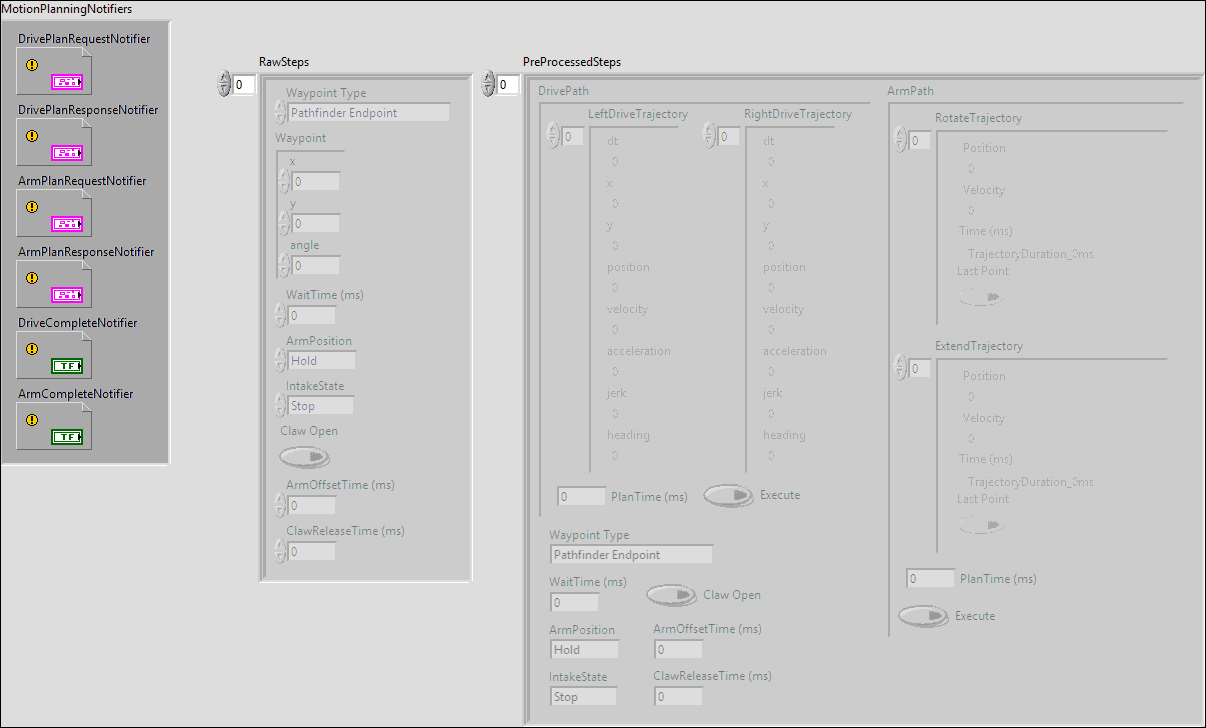This screenshot has width=1206, height=728.
Task: Increment the LeftDriveTrajectory array index
Action: point(553,131)
